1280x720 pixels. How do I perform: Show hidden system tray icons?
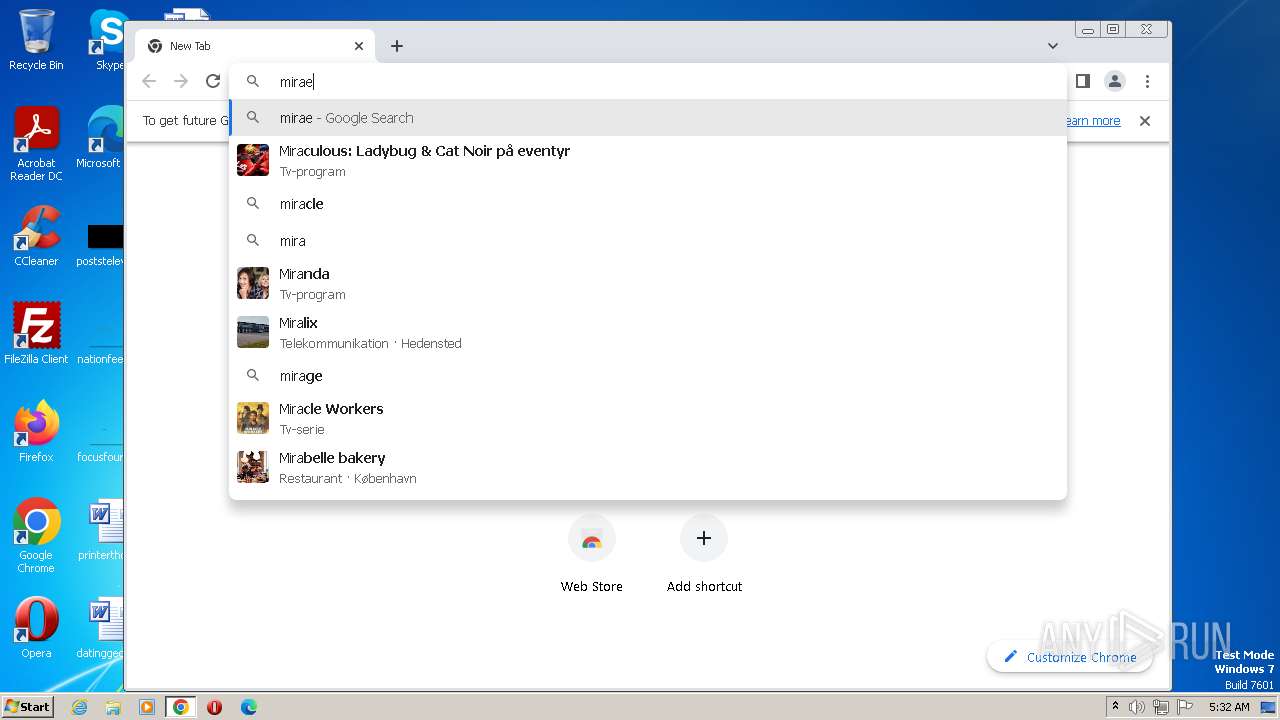1116,707
